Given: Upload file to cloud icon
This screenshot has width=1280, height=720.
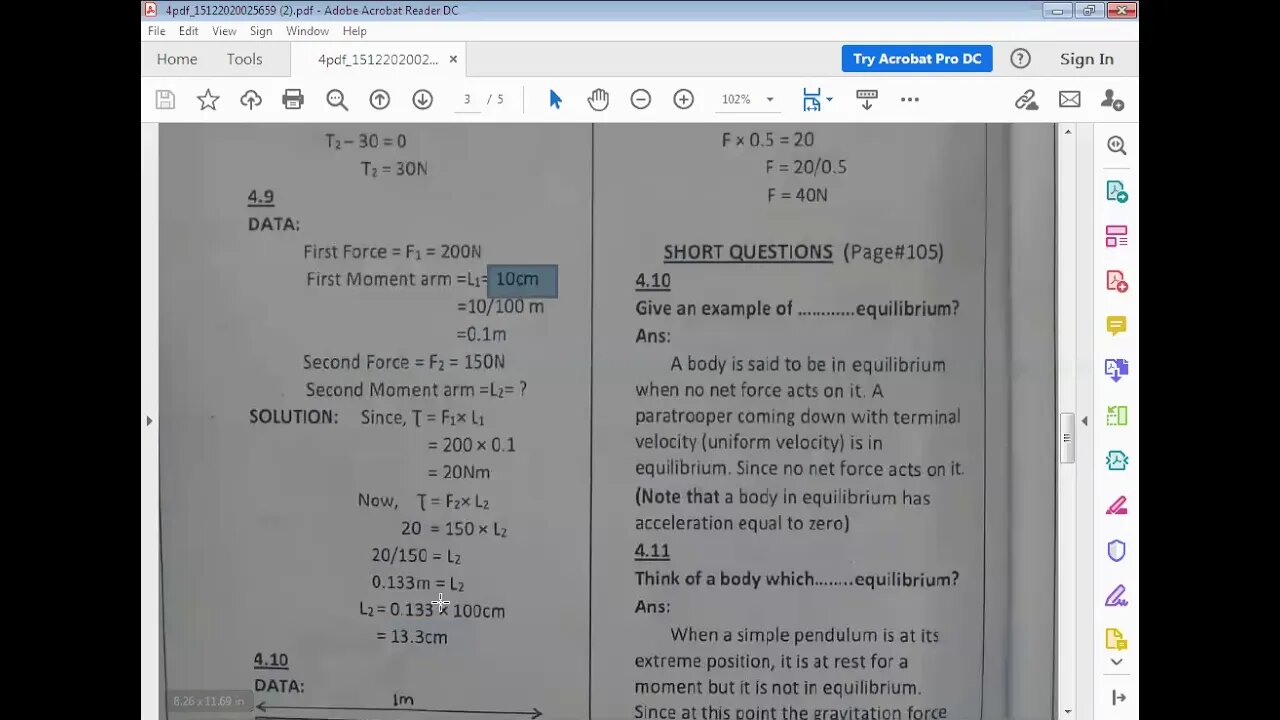Looking at the screenshot, I should point(250,99).
